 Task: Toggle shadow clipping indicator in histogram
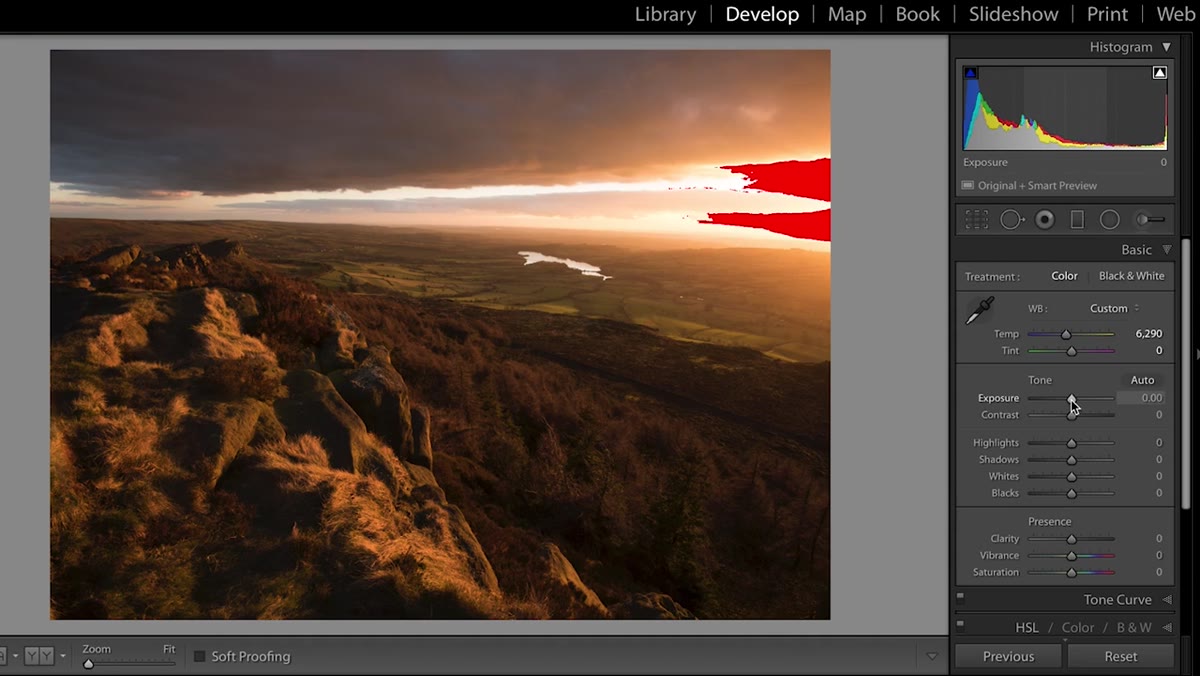pyautogui.click(x=970, y=73)
